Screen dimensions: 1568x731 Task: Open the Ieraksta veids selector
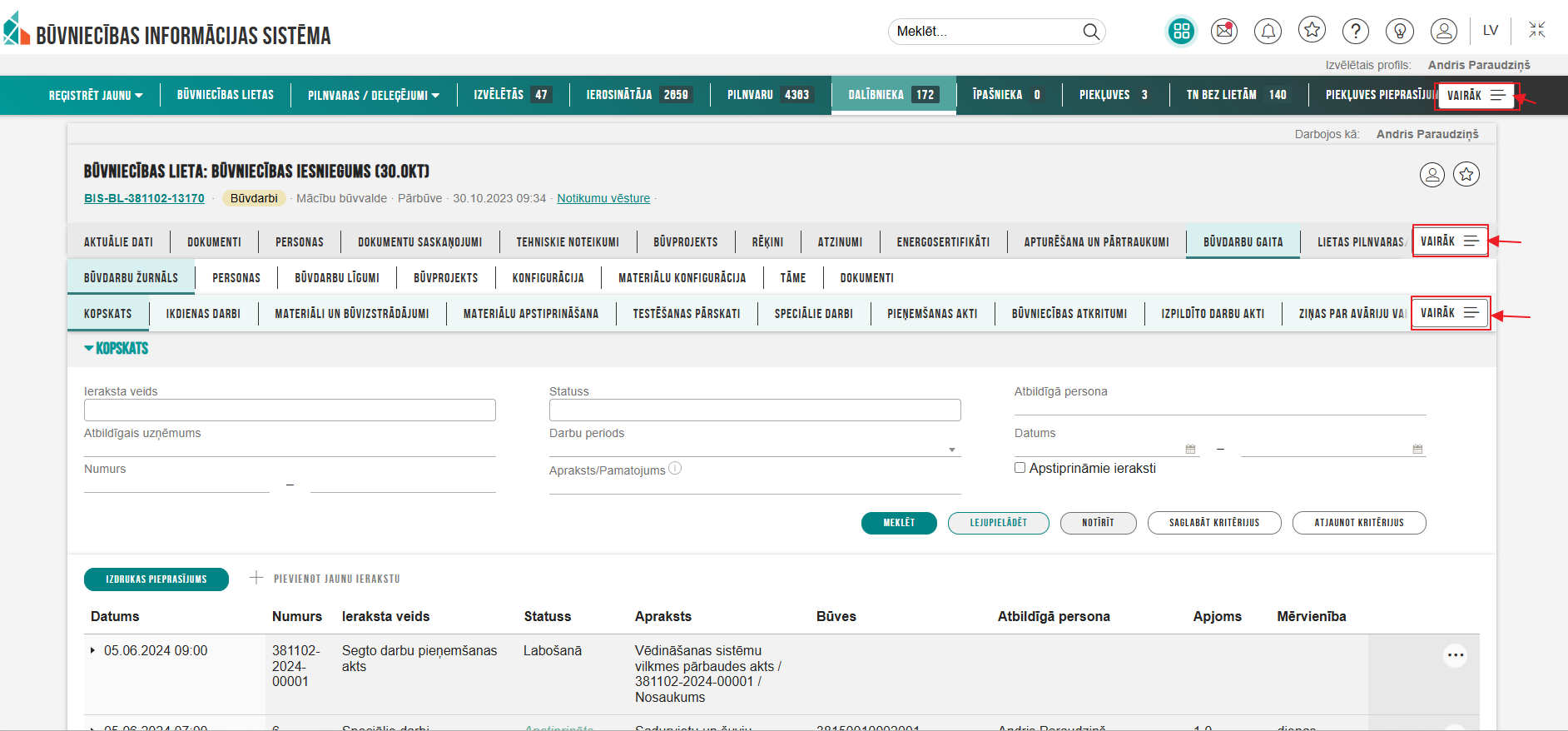click(290, 410)
